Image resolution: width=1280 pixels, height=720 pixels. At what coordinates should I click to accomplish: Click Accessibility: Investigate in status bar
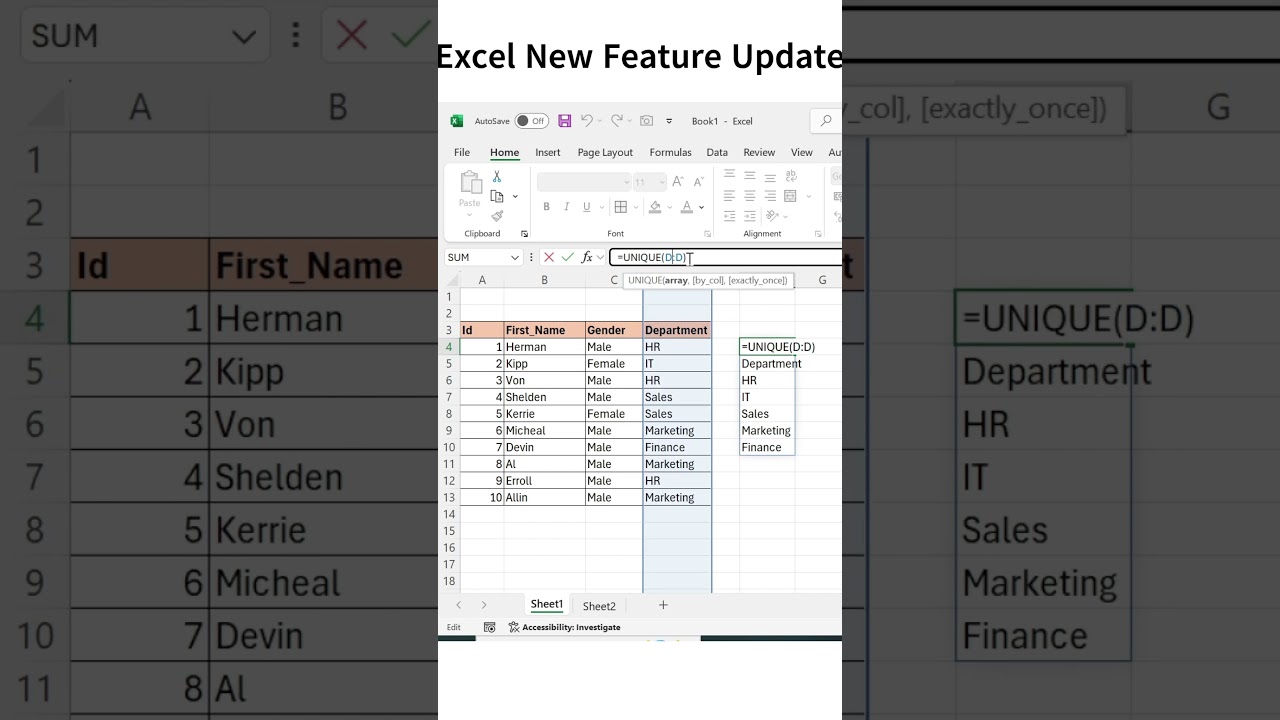(571, 627)
